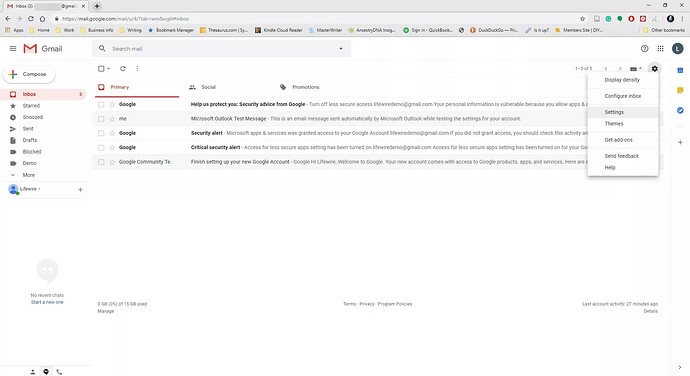Open the Google apps grid icon
Image resolution: width=690 pixels, height=376 pixels.
point(661,48)
